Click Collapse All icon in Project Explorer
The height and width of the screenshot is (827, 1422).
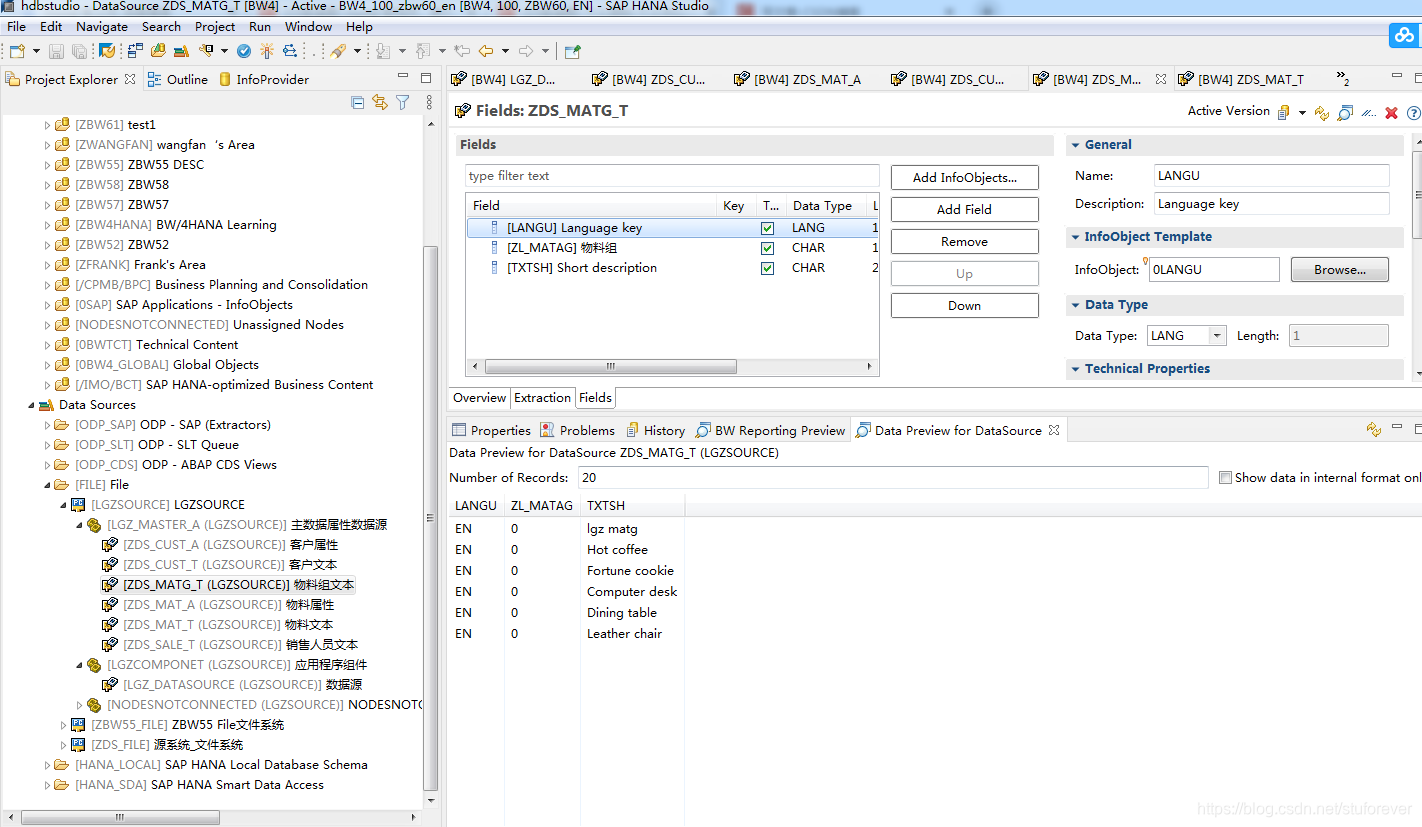pyautogui.click(x=358, y=102)
